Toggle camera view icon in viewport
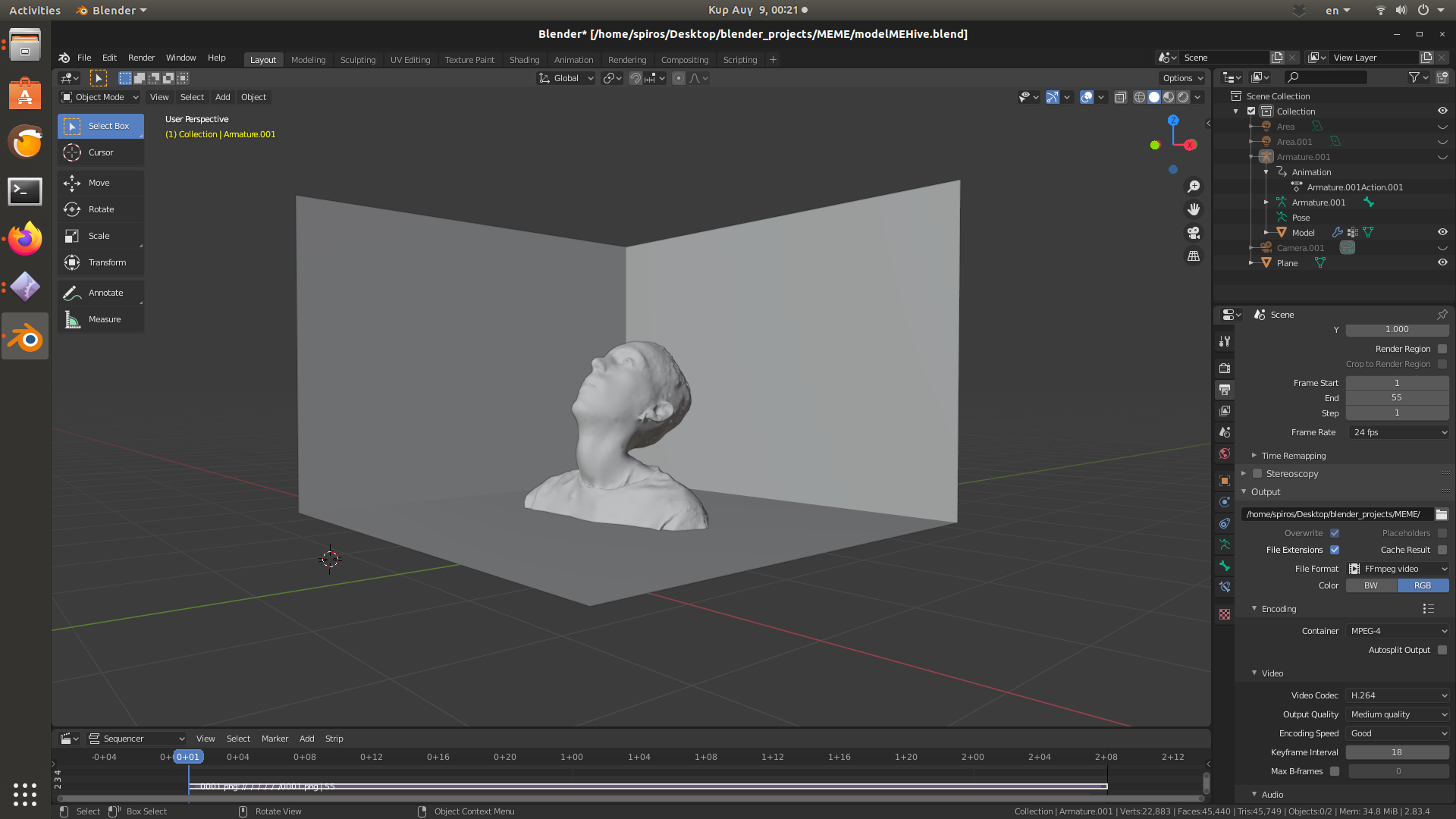Screen dimensions: 1456x819 coord(1194,233)
